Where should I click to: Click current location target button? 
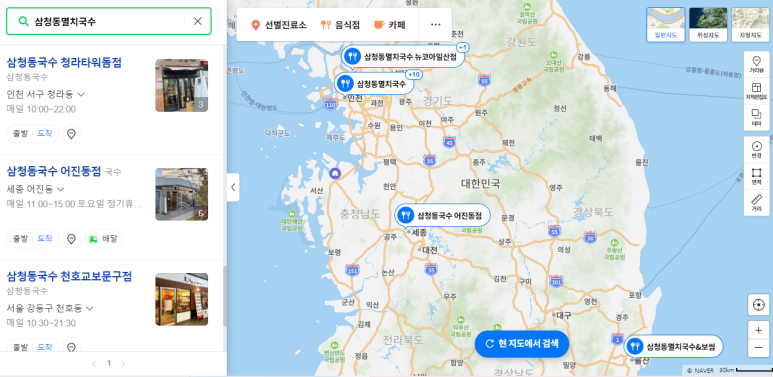pyautogui.click(x=758, y=305)
